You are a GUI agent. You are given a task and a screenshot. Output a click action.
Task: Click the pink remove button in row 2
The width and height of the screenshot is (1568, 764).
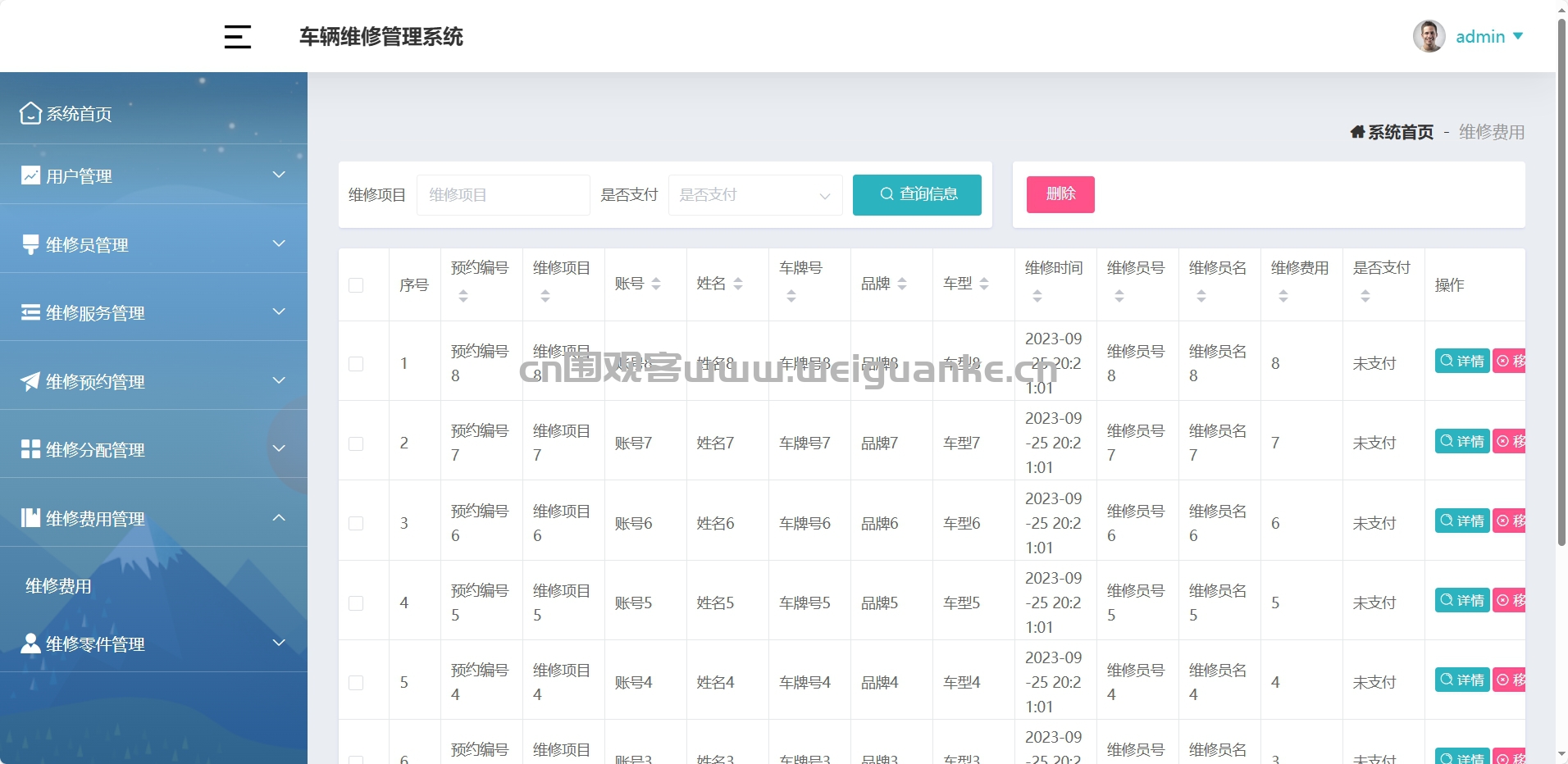[x=1509, y=441]
